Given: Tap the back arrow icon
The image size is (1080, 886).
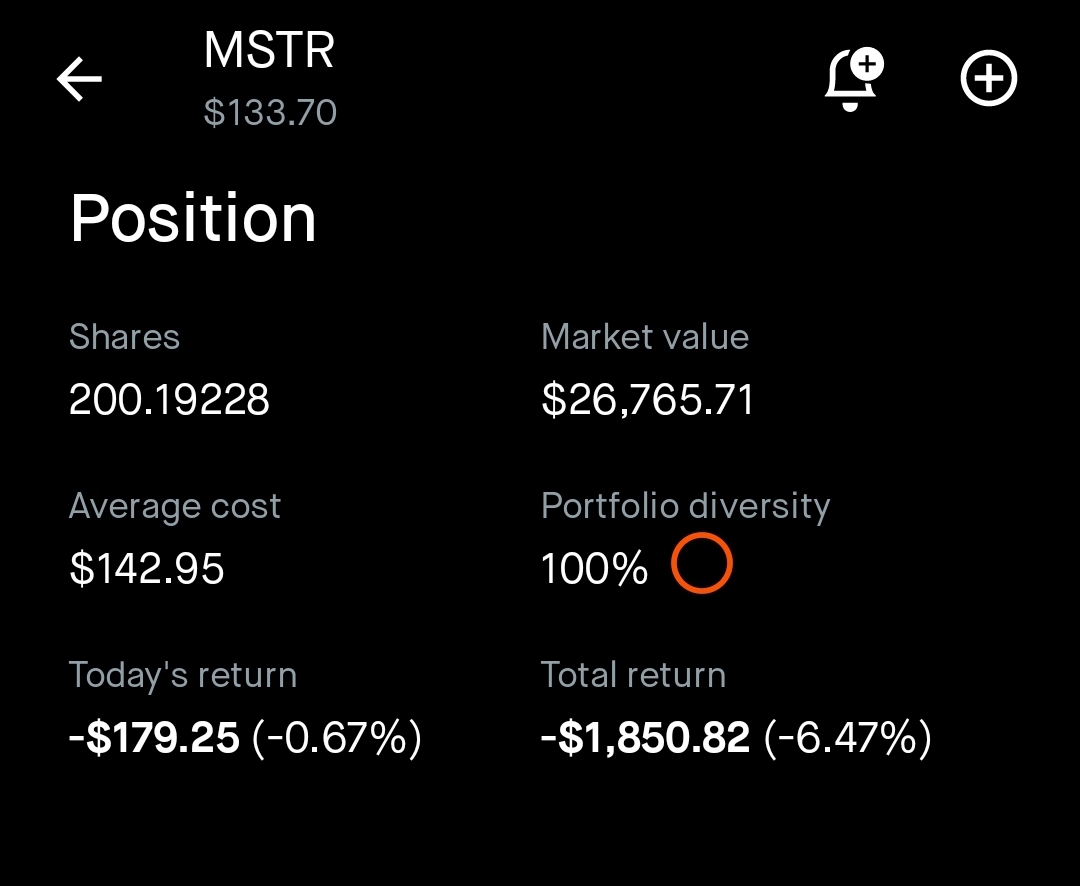Looking at the screenshot, I should point(80,80).
